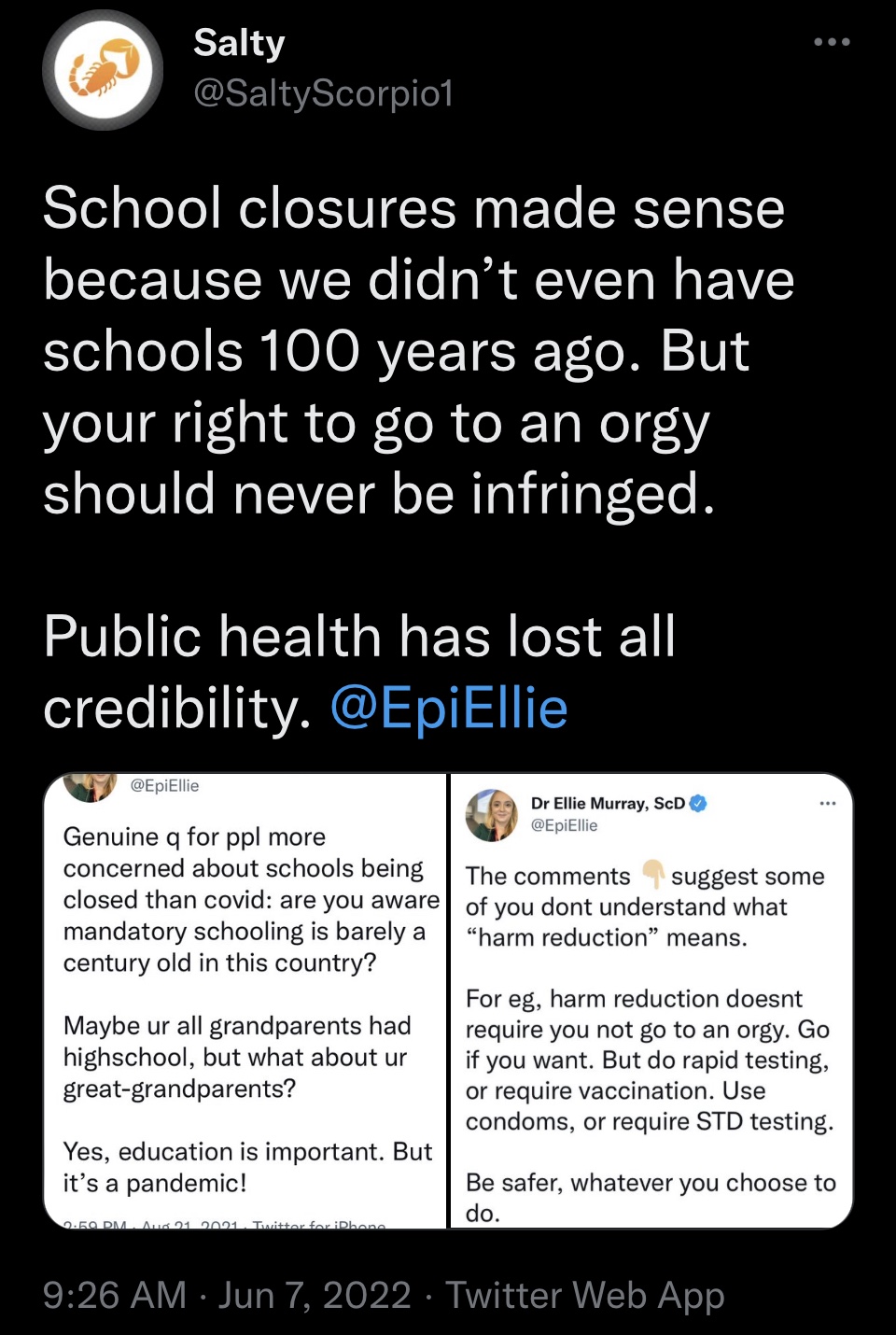Click the three-dot icon in Ellie Murray's screenshot
Screen dimensions: 896x1335
pos(827,803)
